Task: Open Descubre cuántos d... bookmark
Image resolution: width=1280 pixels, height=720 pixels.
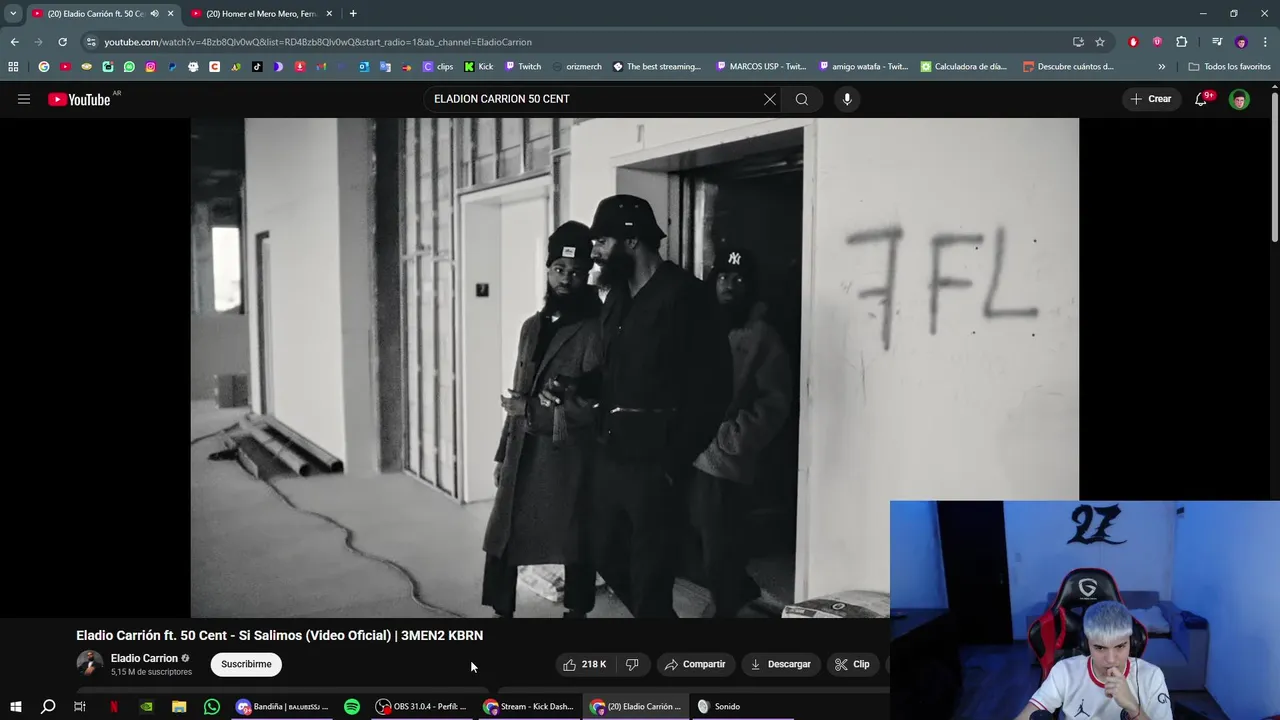Action: tap(1068, 67)
